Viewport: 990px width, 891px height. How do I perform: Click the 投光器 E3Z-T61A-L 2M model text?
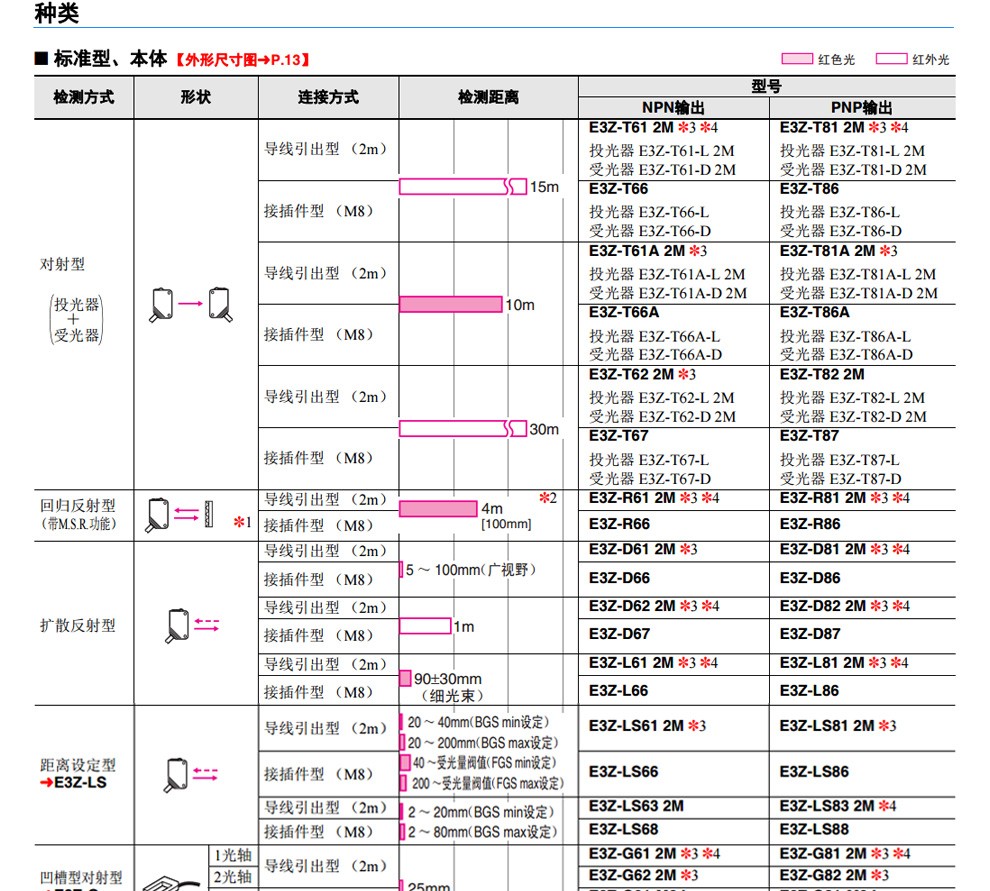coord(667,274)
